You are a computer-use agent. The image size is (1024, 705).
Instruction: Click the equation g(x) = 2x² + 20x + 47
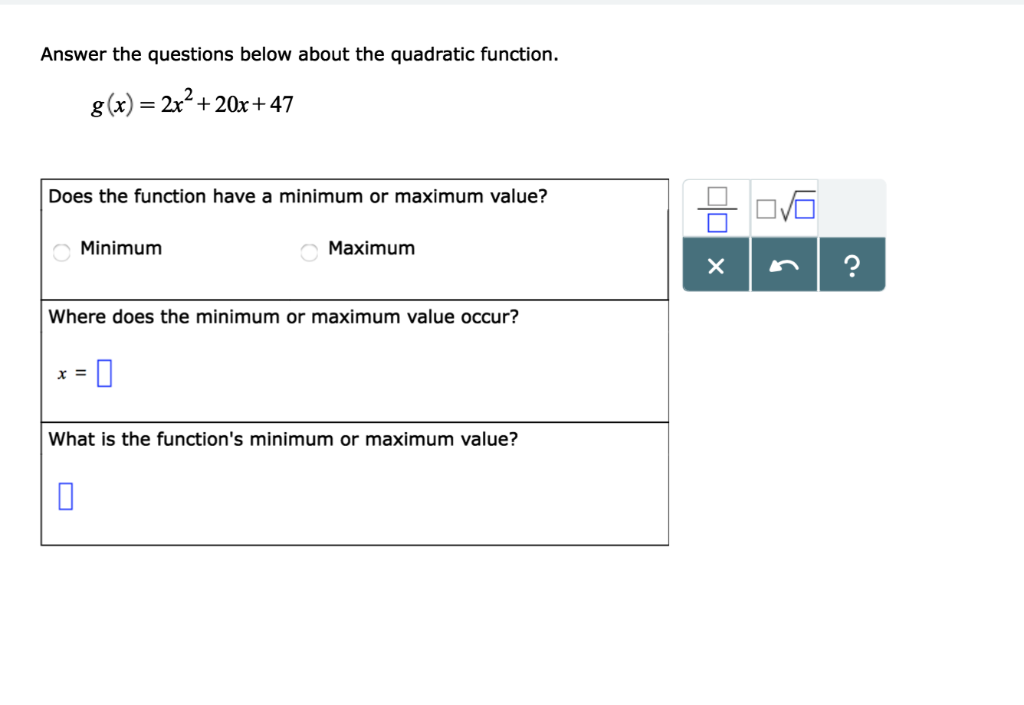tap(190, 102)
